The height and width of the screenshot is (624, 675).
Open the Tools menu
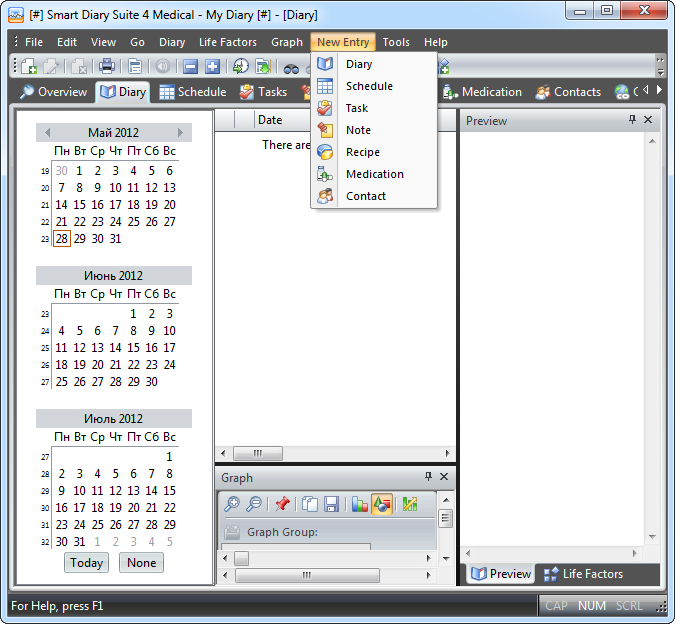click(396, 42)
